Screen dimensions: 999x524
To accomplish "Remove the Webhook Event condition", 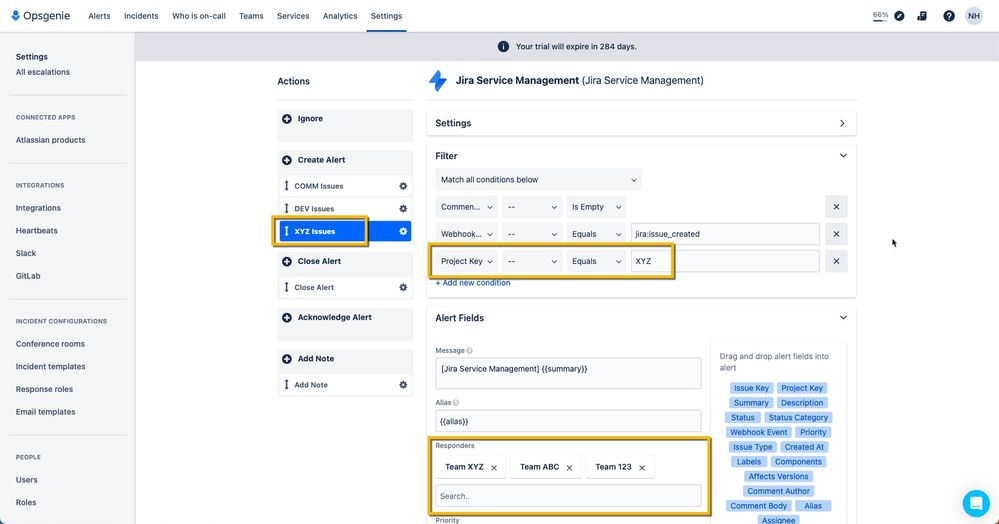I will coord(836,234).
